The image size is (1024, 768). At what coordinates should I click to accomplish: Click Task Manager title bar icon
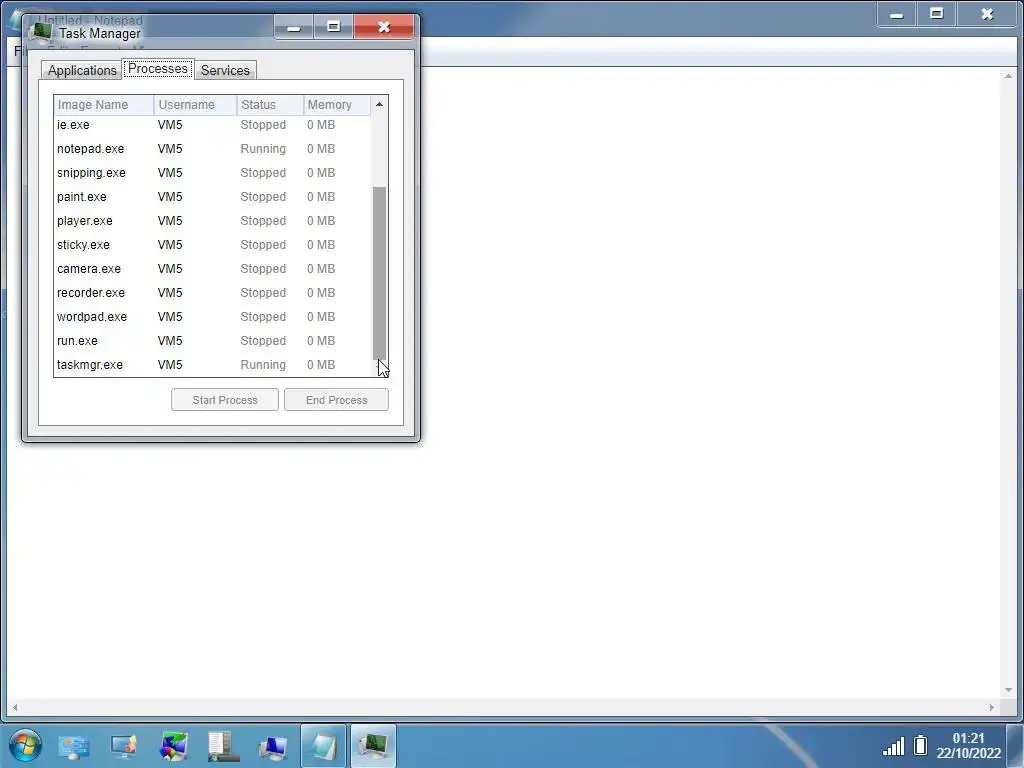(42, 32)
